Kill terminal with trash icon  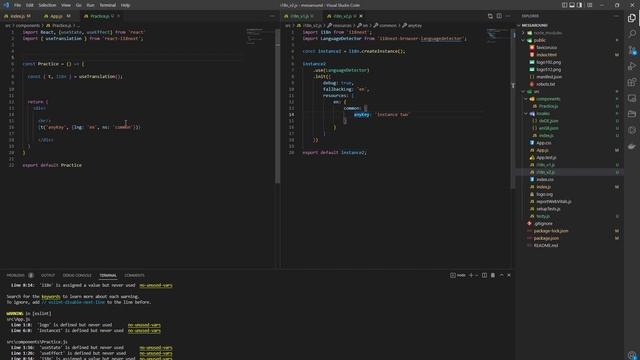(x=493, y=276)
